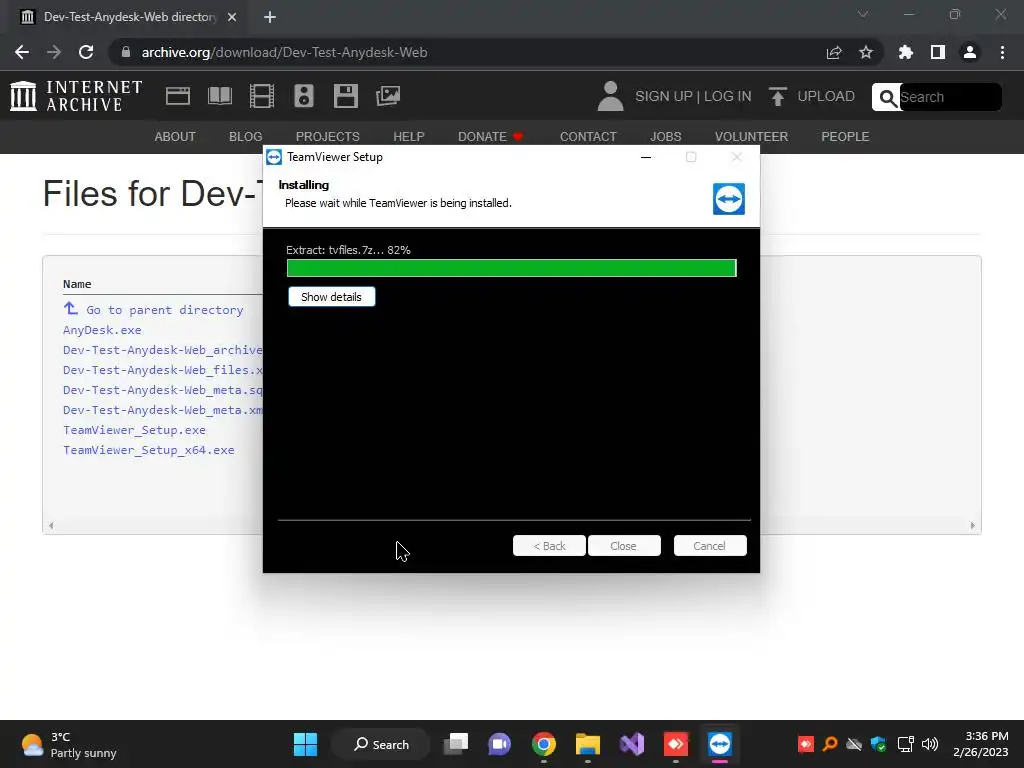This screenshot has width=1024, height=768.
Task: Open a new browser tab
Action: pyautogui.click(x=270, y=17)
